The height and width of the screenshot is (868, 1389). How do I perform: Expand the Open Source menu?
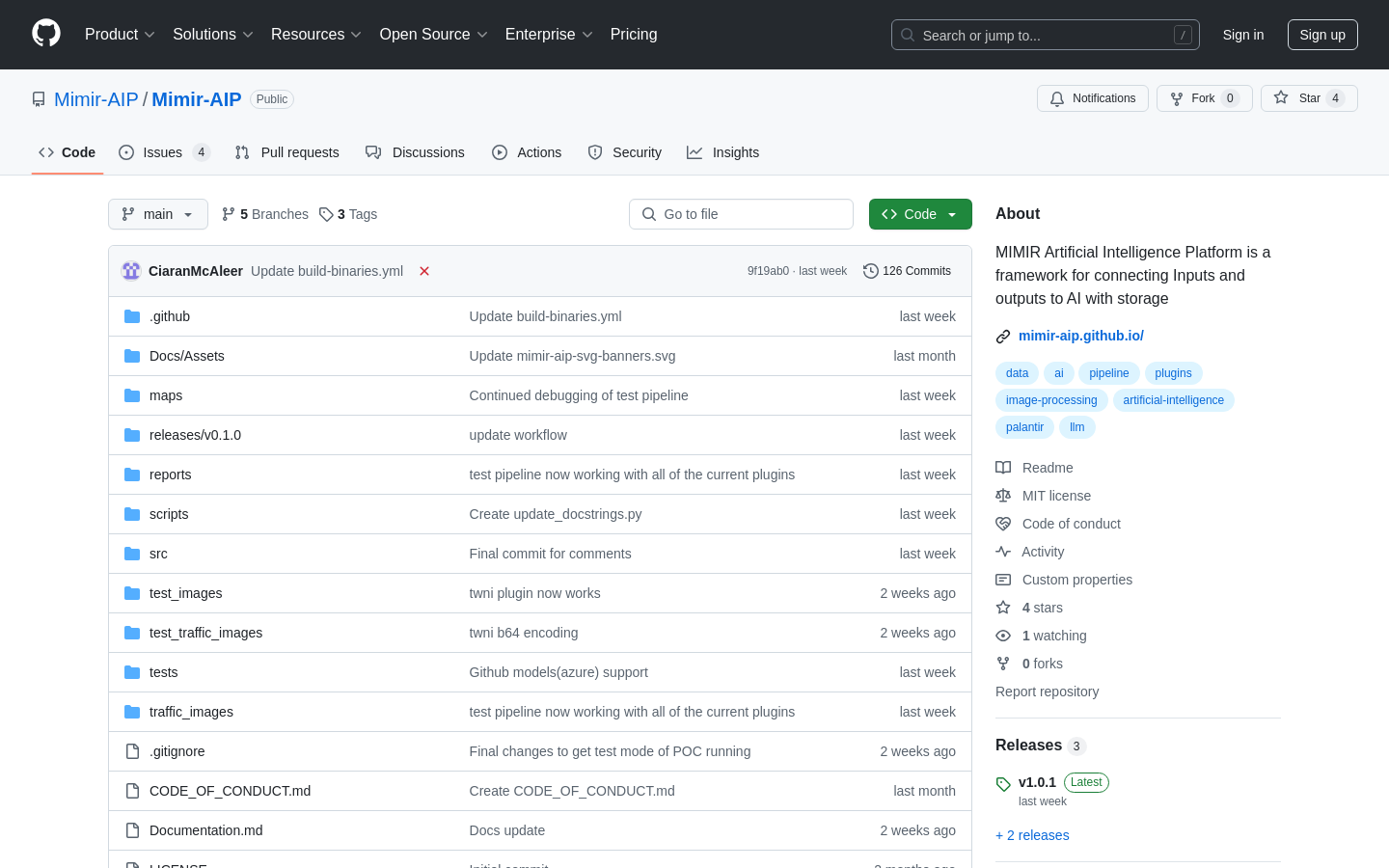(x=434, y=35)
